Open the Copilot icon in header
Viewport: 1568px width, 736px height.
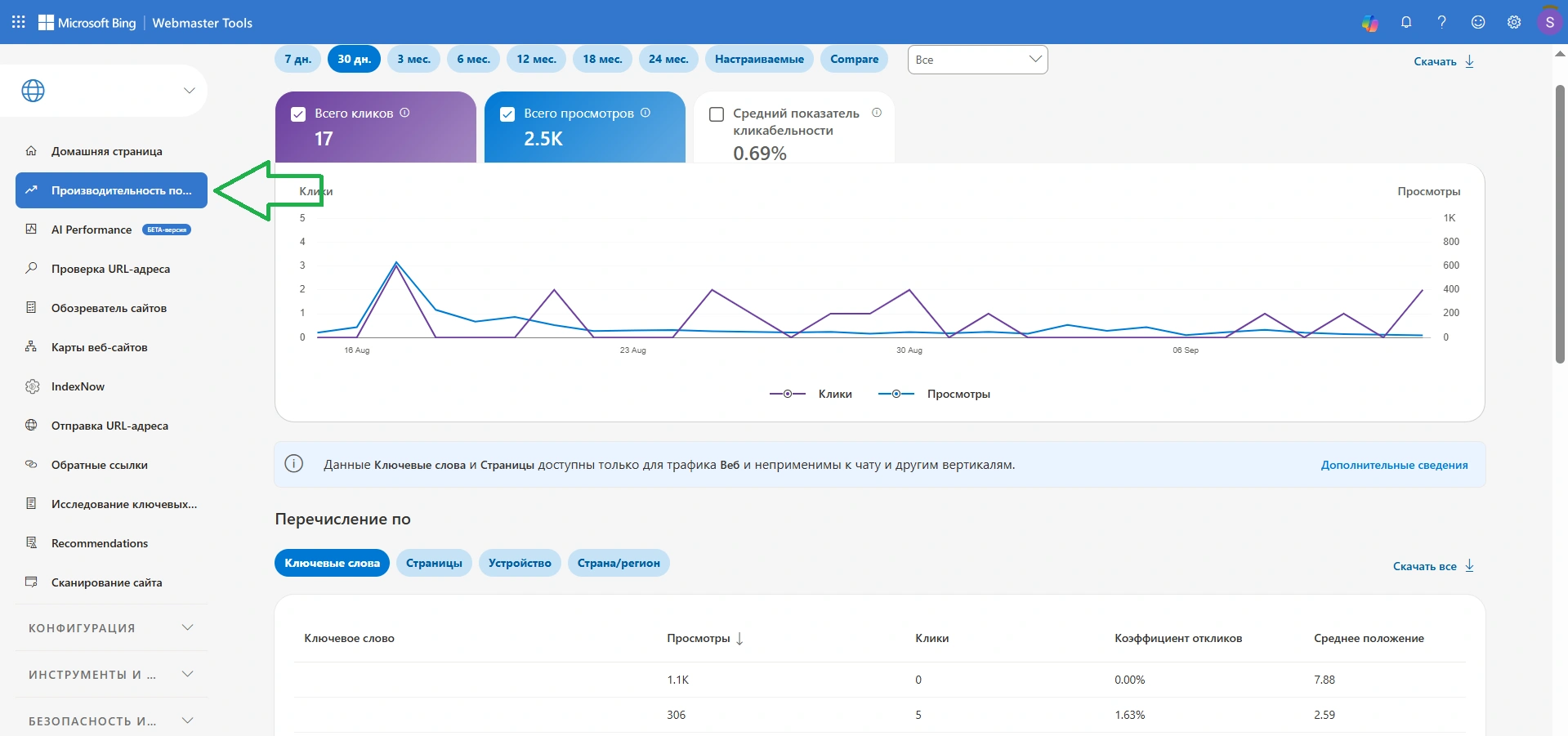1370,23
